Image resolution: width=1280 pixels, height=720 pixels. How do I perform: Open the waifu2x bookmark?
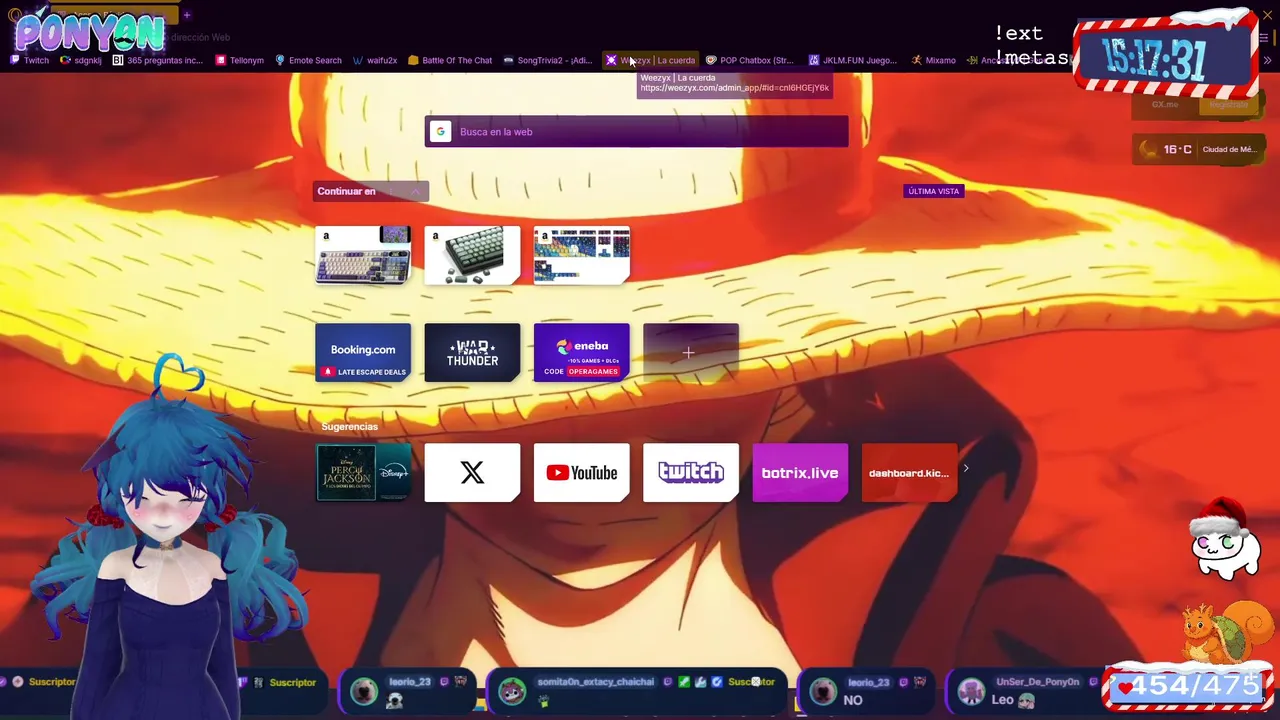coord(375,60)
